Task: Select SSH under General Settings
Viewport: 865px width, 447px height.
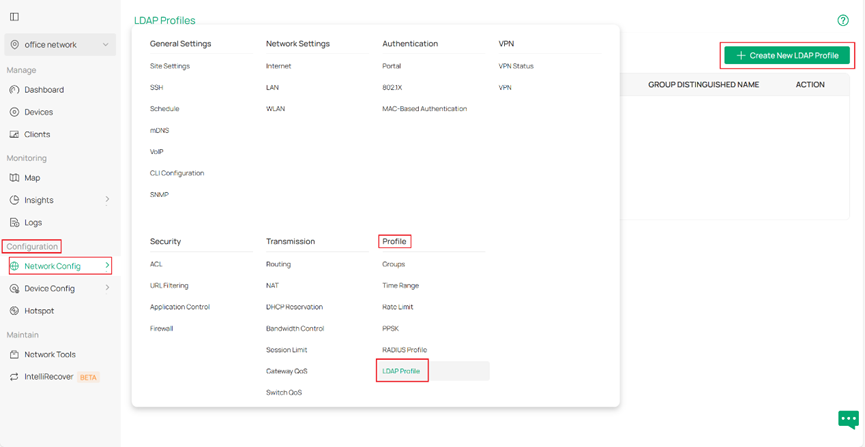Action: 157,87
